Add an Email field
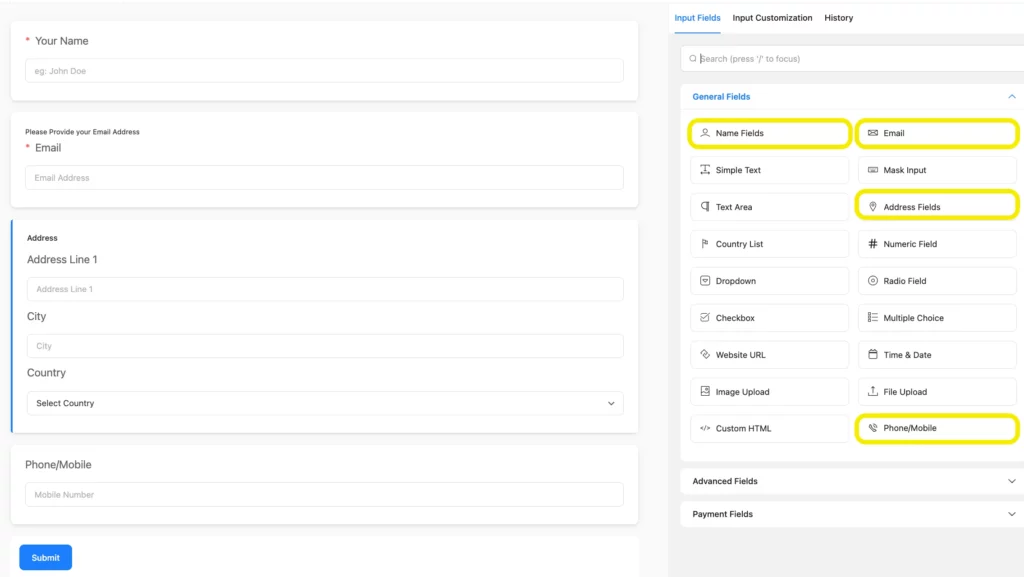Viewport: 1024px width, 577px height. click(x=937, y=133)
